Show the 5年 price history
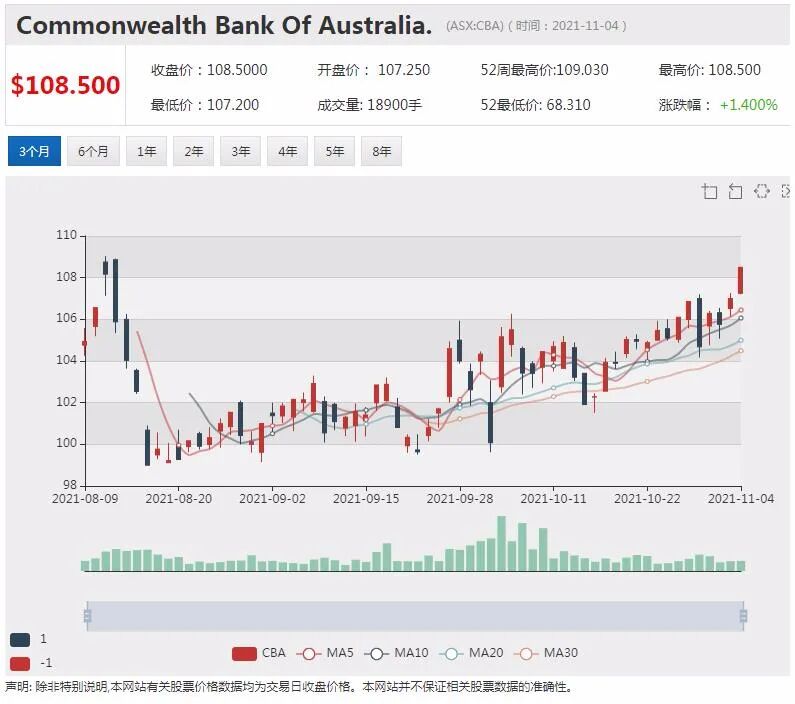Viewport: 795px width, 704px height. [x=335, y=151]
